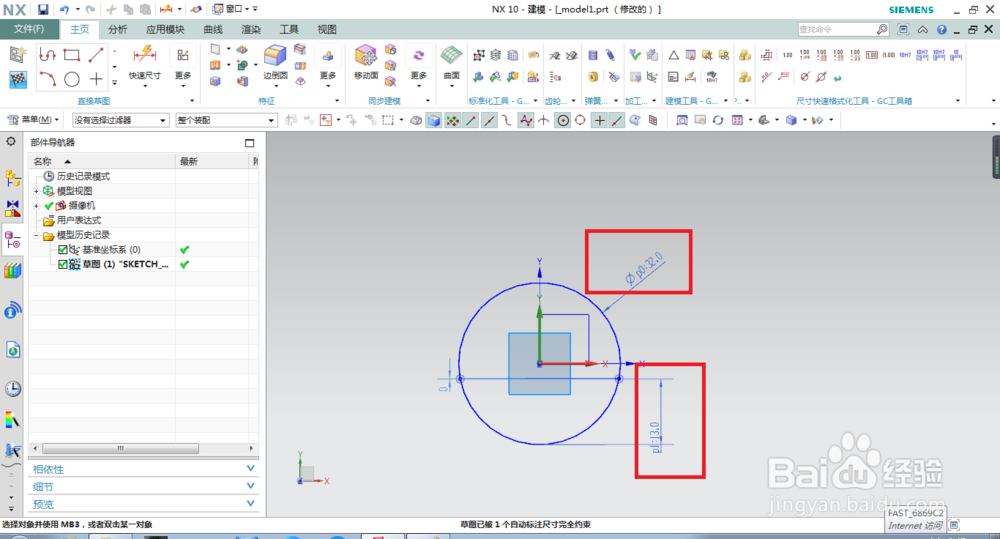This screenshot has height=539, width=1000.
Task: Click the 最新 column header
Action: click(213, 161)
